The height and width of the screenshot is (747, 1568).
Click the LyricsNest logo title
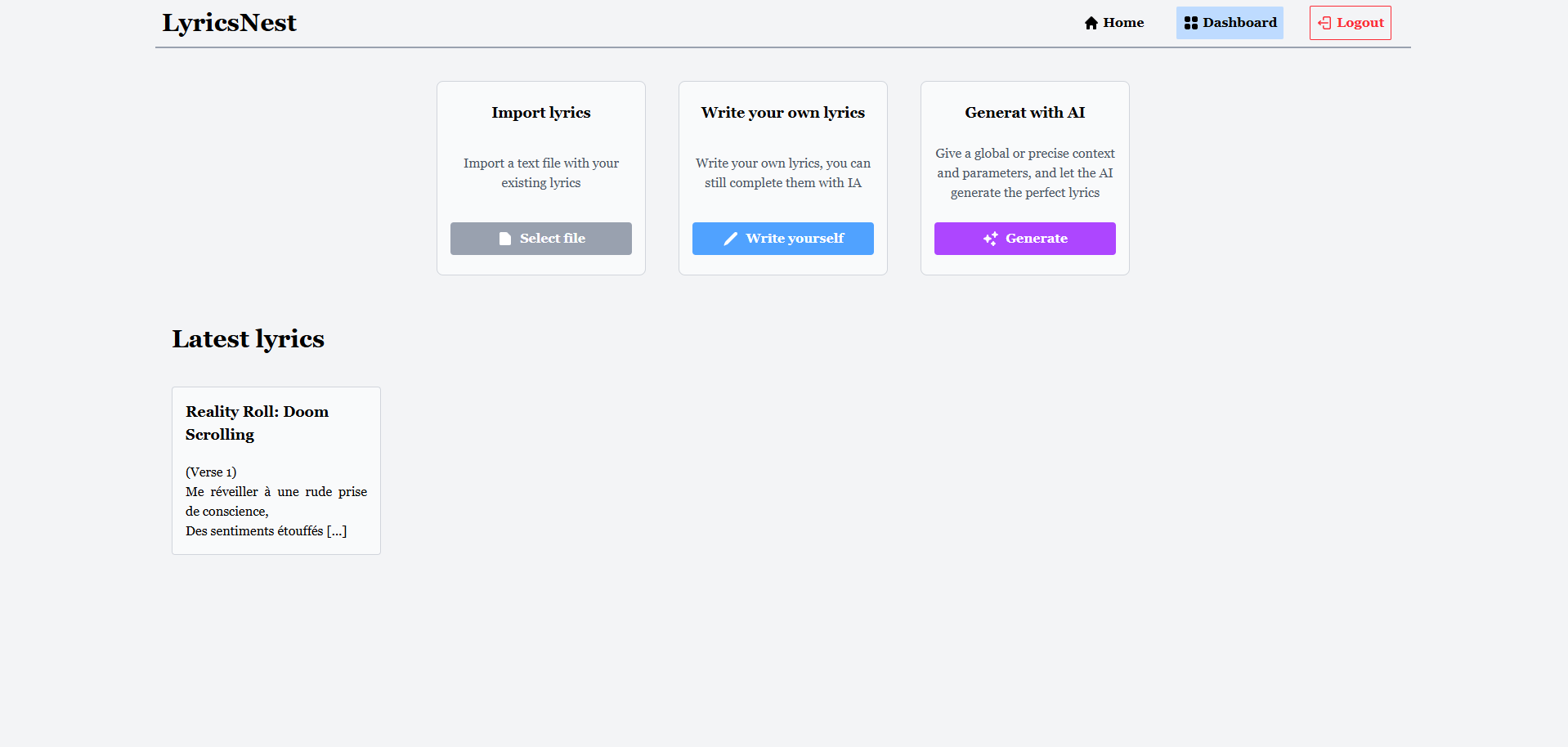point(229,23)
